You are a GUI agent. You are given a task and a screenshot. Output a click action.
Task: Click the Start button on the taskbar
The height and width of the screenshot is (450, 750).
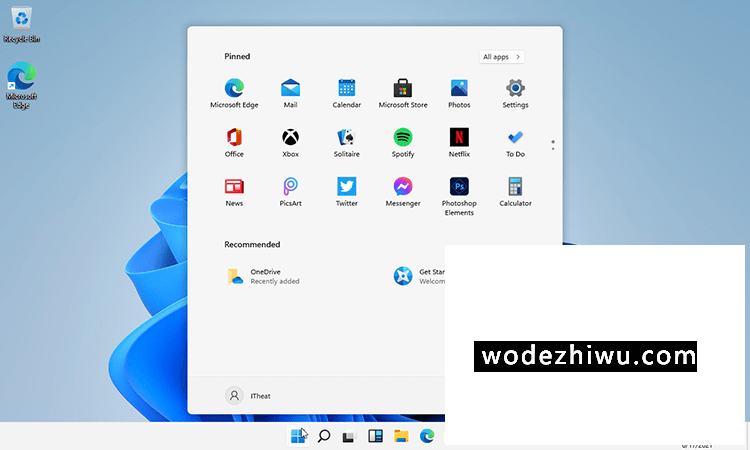[x=298, y=436]
